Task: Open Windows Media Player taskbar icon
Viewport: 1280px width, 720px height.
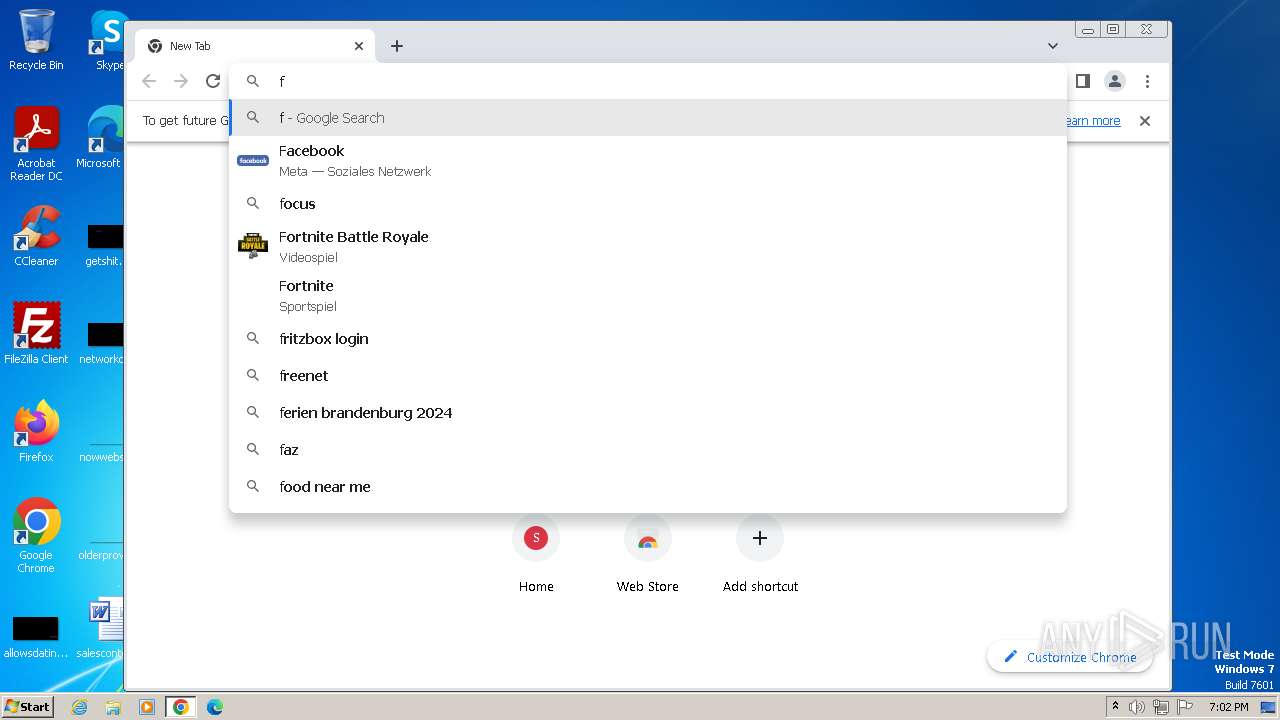Action: tap(147, 707)
